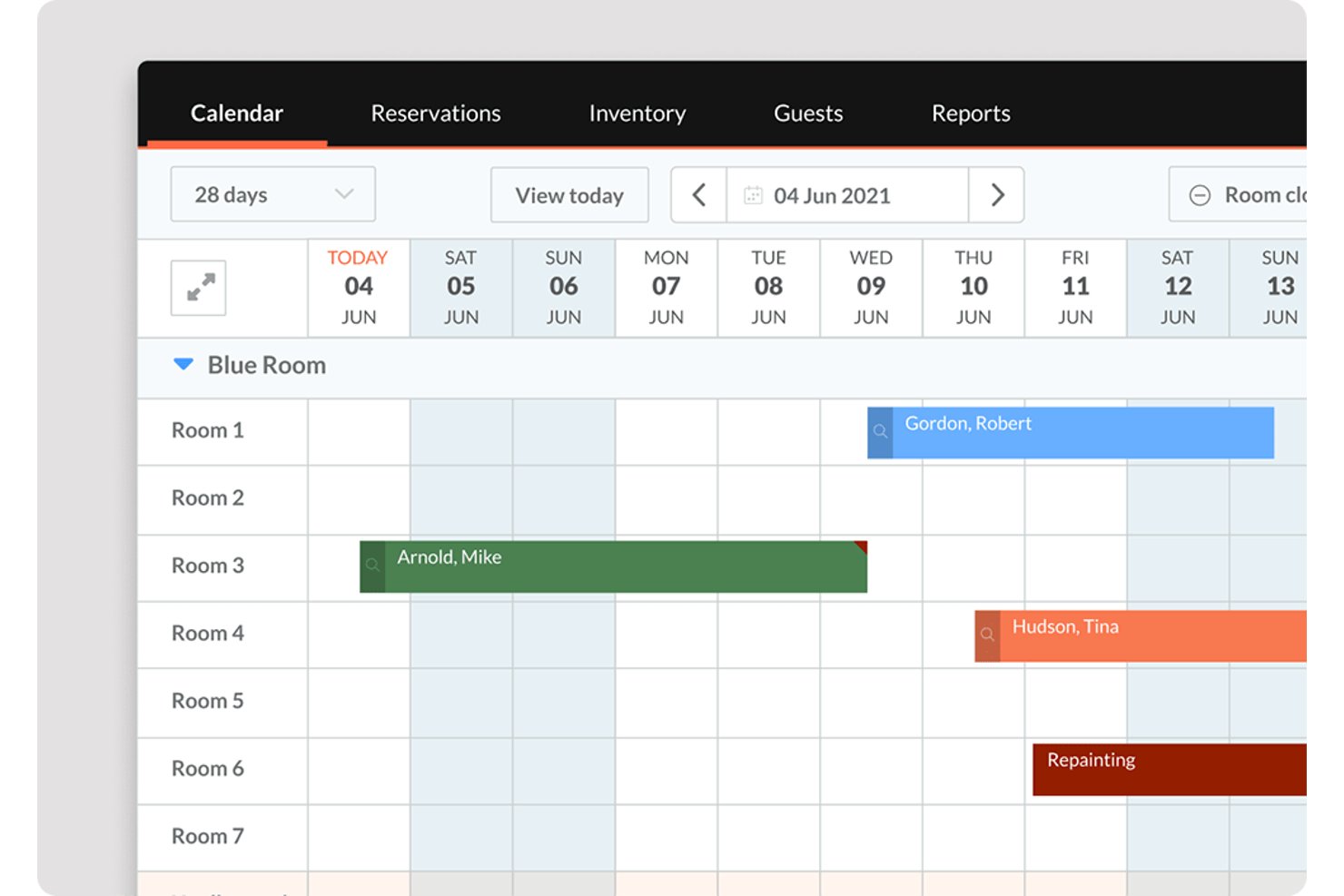Click the magnifier icon on Hudson, Tina booking
This screenshot has width=1344, height=896.
987,635
